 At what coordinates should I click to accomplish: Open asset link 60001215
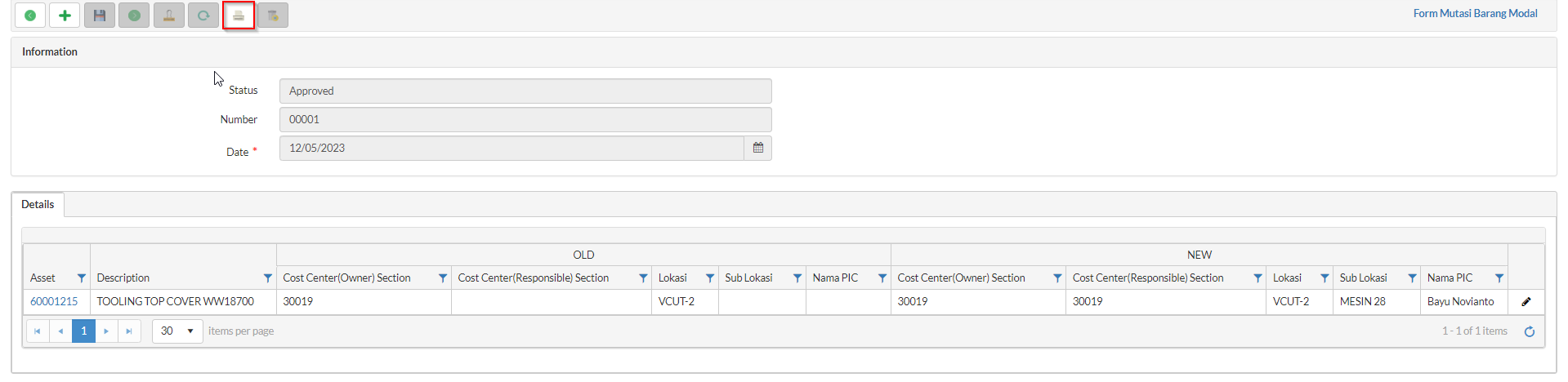pos(54,301)
